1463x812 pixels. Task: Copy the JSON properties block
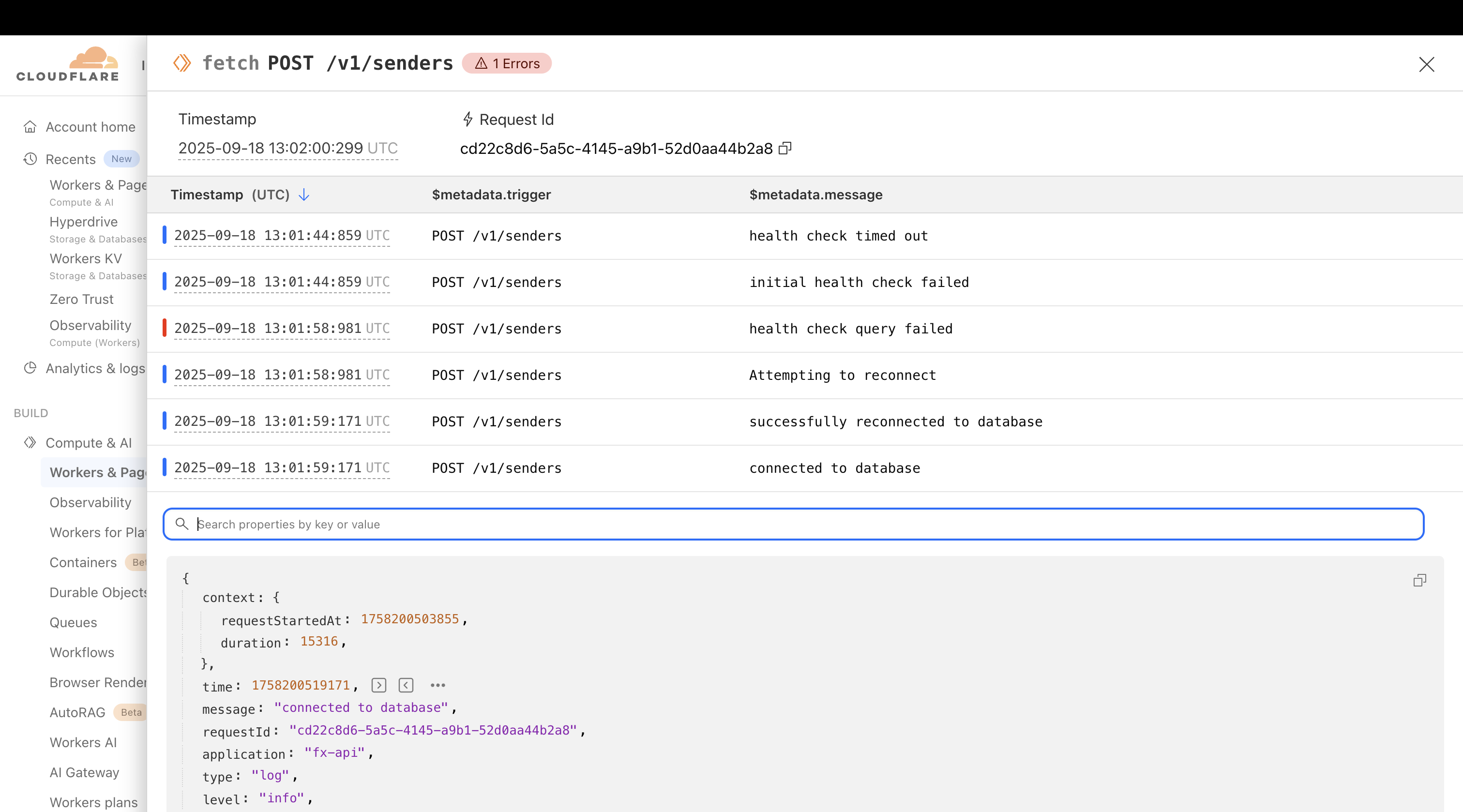(x=1419, y=580)
